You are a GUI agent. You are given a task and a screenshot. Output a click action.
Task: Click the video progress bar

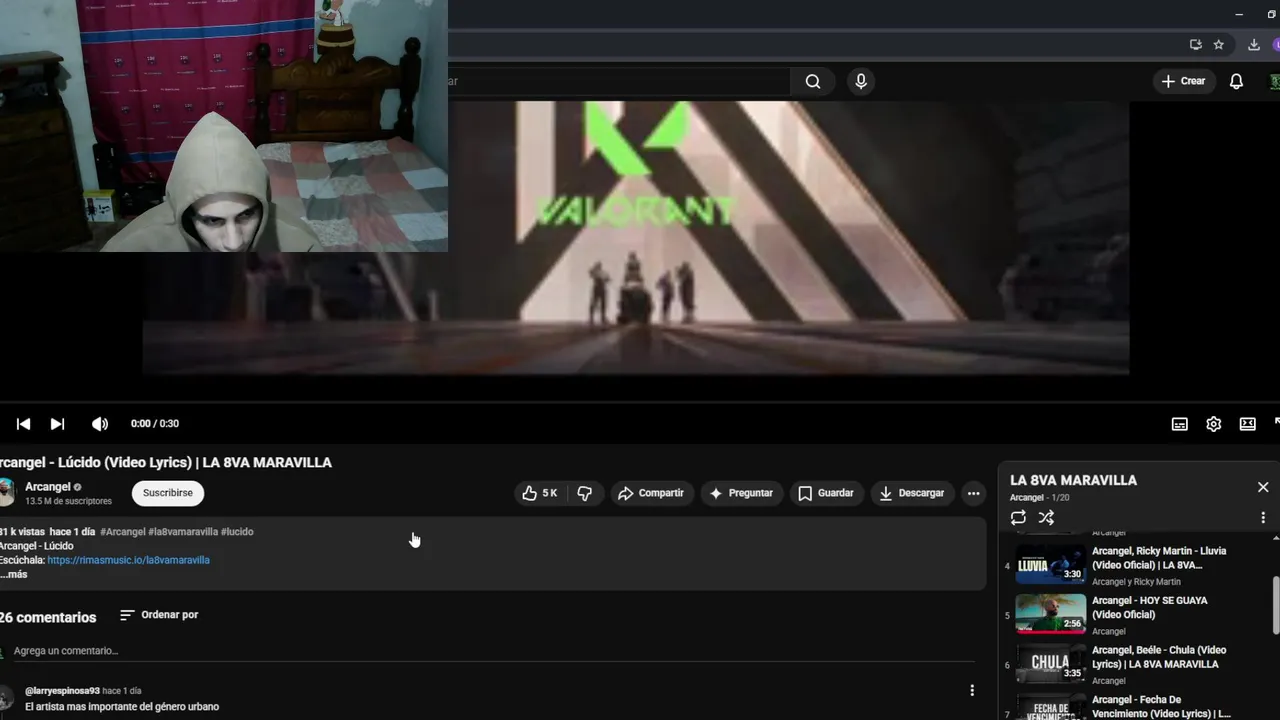[640, 403]
